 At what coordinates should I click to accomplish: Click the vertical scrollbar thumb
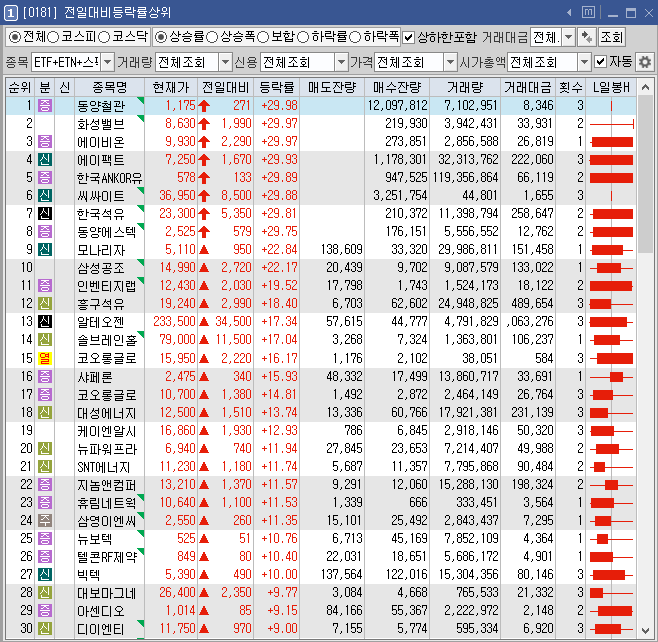[645, 174]
